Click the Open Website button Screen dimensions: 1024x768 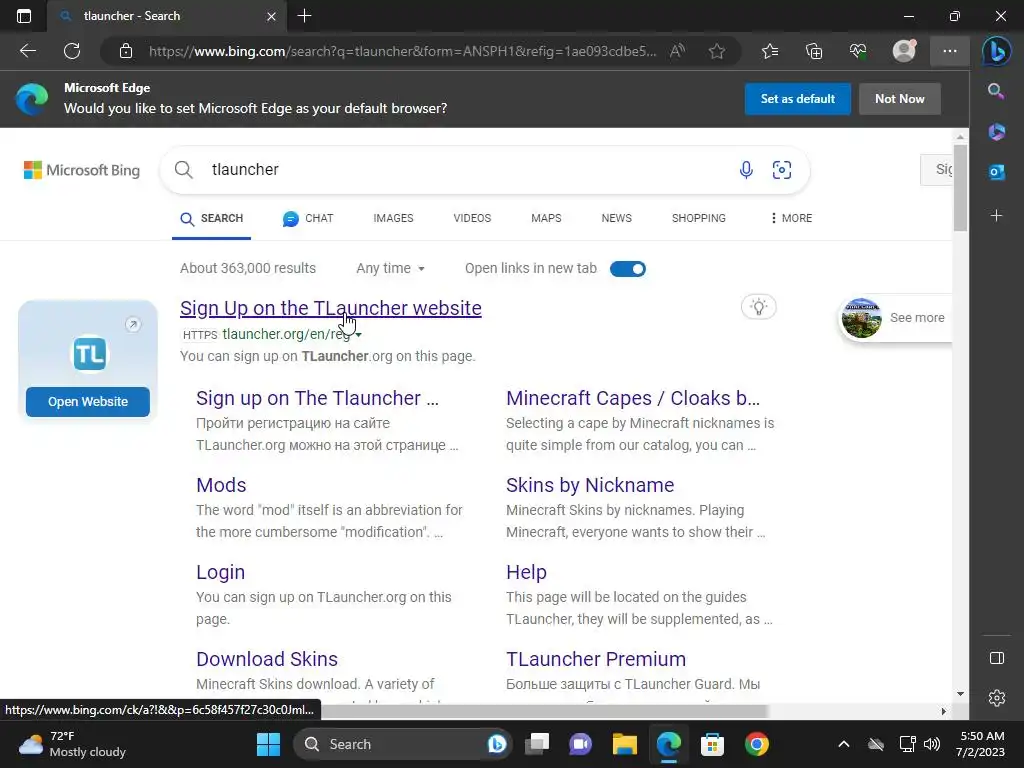[x=88, y=402]
